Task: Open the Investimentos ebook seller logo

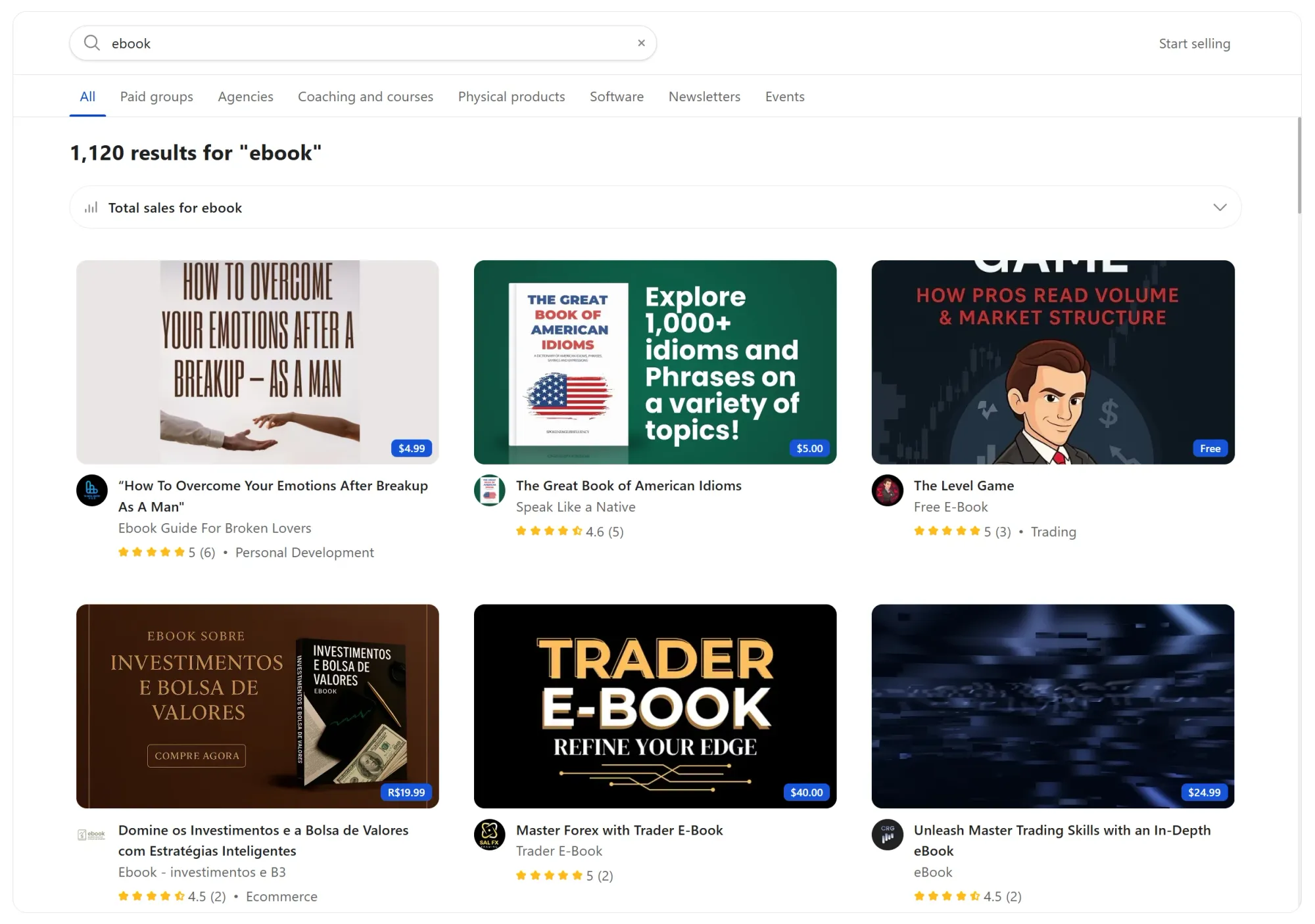Action: tap(92, 835)
